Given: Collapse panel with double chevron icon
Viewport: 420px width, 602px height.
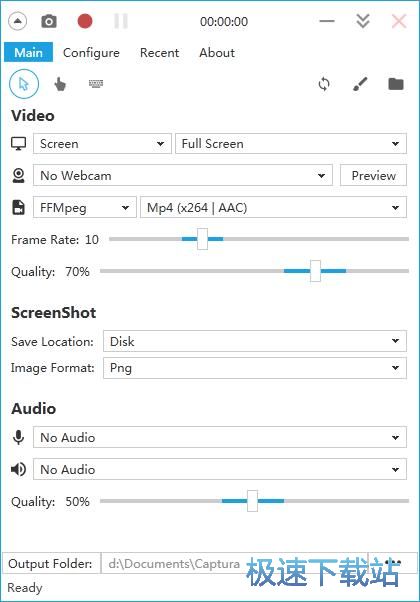Looking at the screenshot, I should (x=363, y=22).
